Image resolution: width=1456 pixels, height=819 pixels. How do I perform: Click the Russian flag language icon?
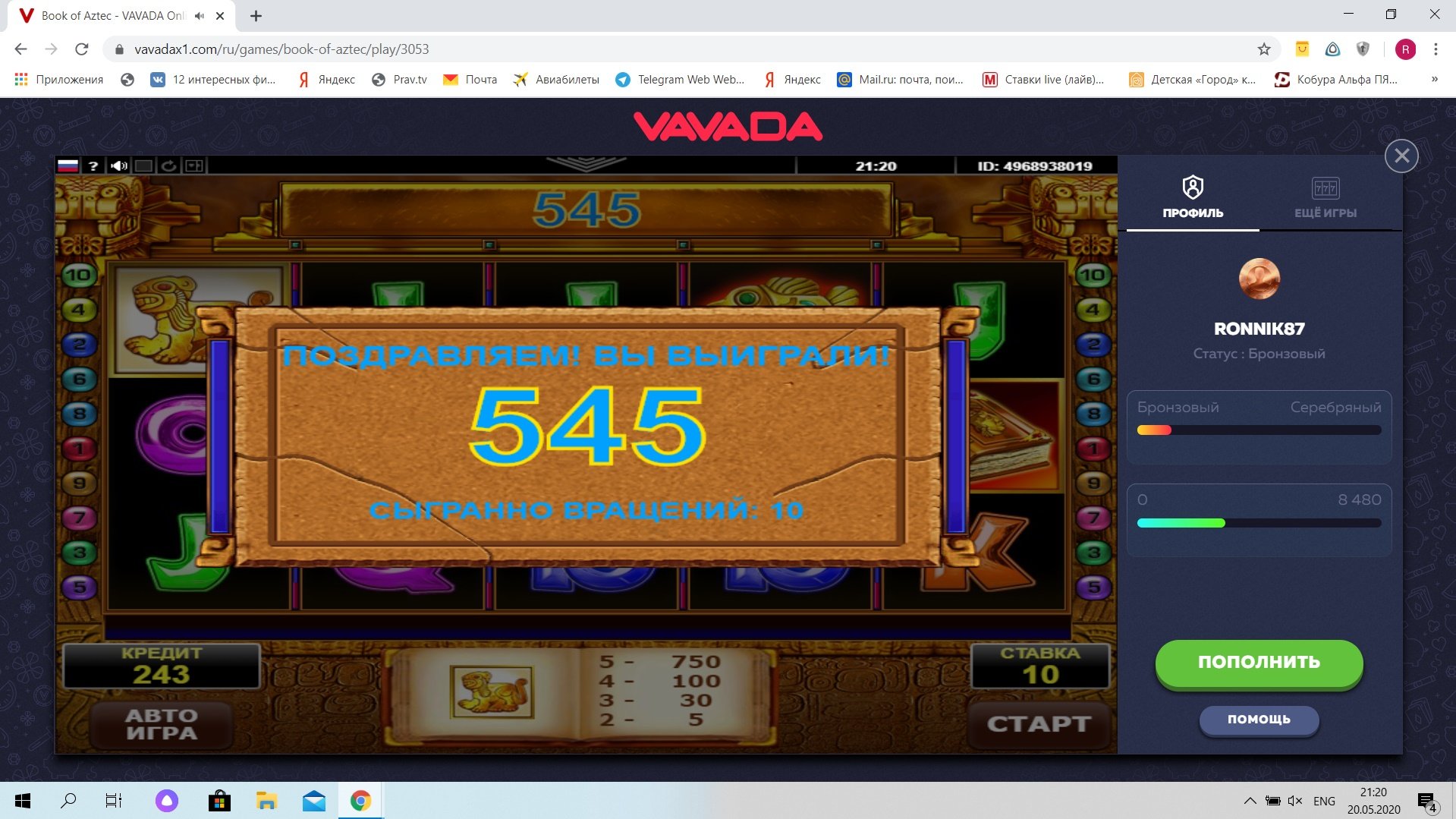[x=68, y=165]
